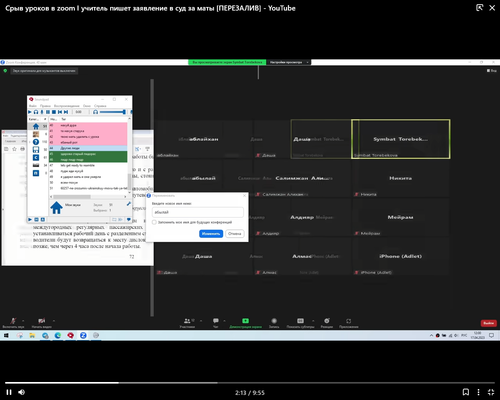Open Reactions in Zoom toolbar
Screen dimensions: 500x400
(327, 322)
